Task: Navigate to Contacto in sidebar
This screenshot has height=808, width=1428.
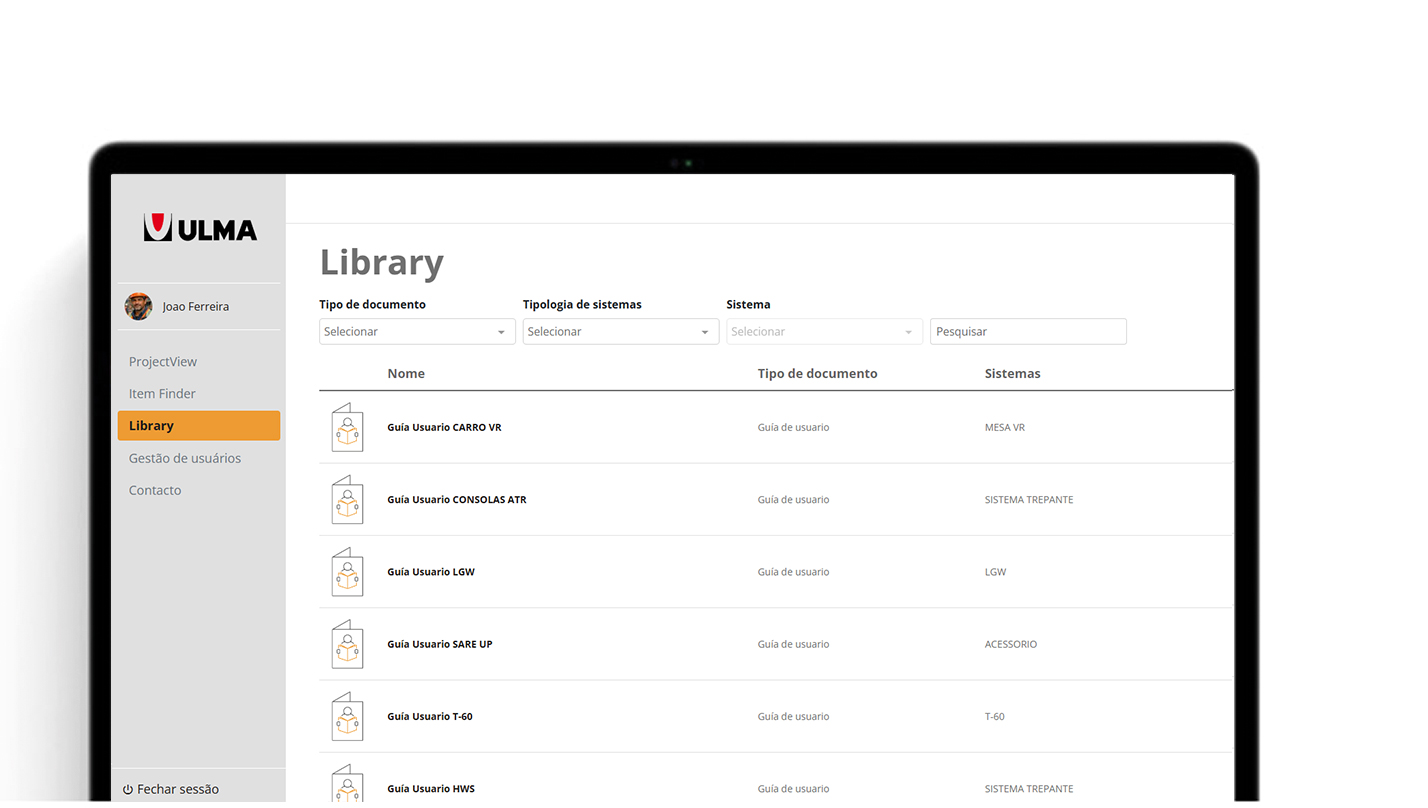Action: pyautogui.click(x=155, y=490)
